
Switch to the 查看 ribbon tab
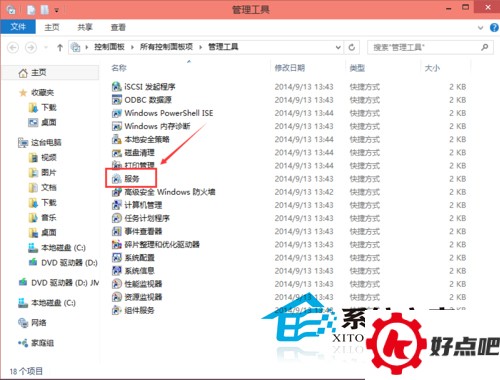118,27
